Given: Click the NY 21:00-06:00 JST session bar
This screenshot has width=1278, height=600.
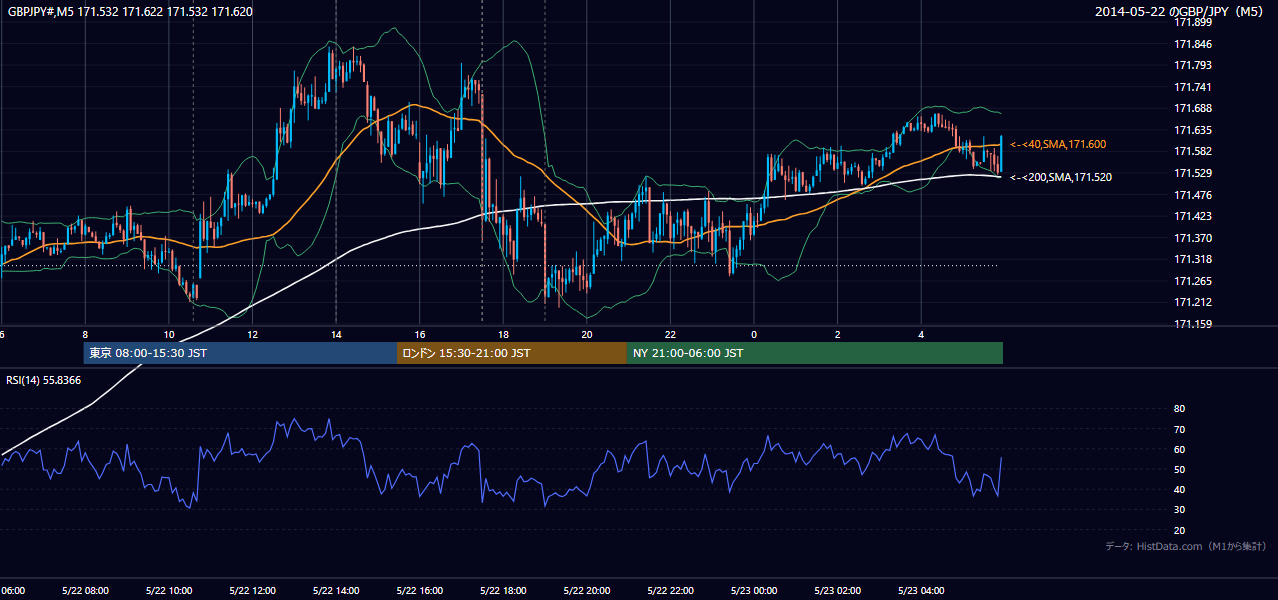Looking at the screenshot, I should (815, 353).
